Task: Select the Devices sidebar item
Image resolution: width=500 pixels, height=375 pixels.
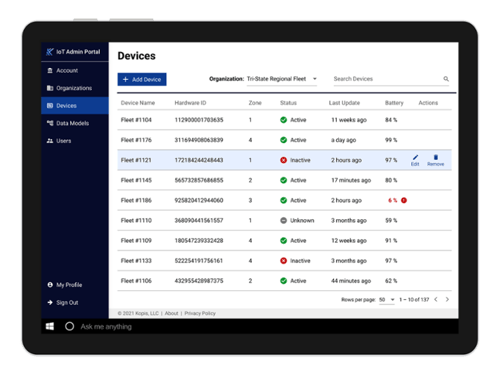Action: pos(75,106)
